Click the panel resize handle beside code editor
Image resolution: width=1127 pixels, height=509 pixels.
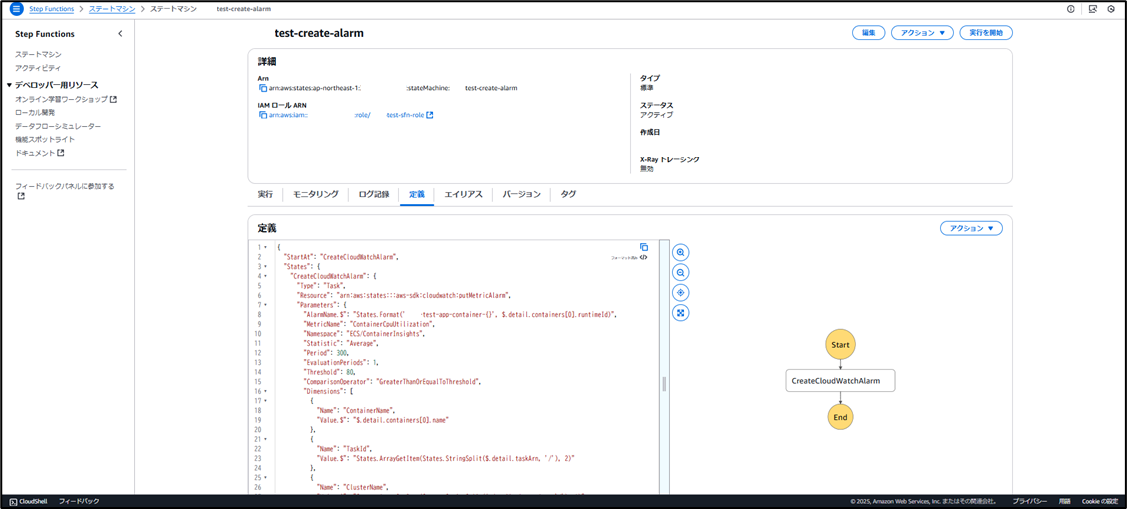point(664,384)
